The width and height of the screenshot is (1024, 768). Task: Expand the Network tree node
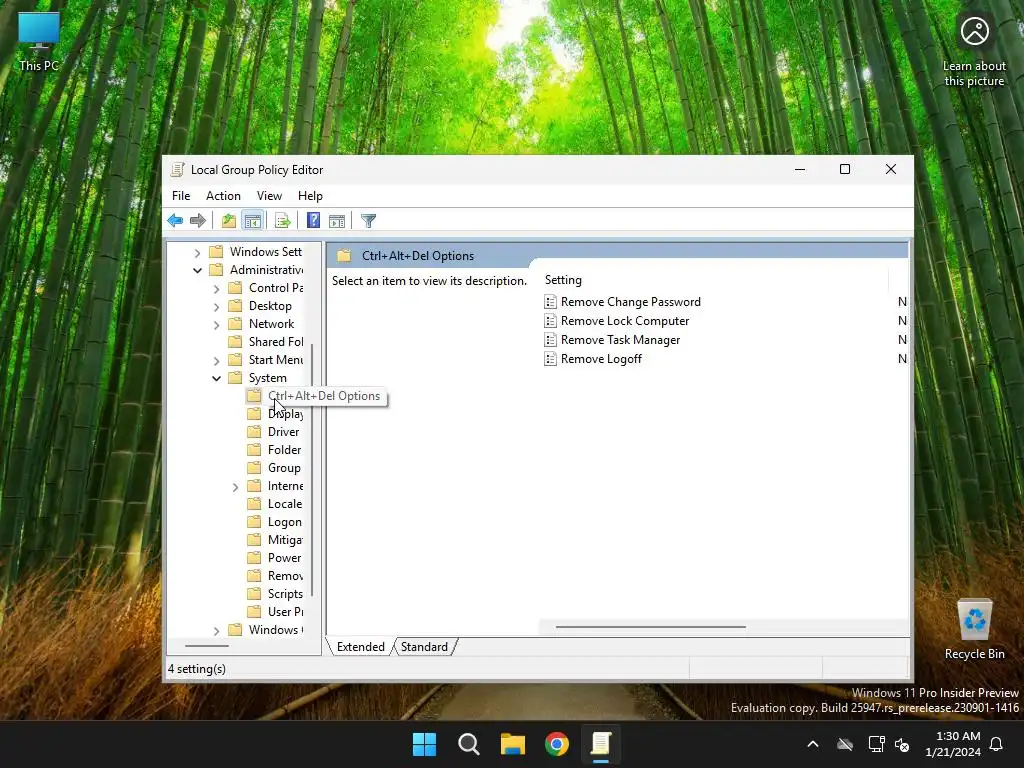click(x=216, y=324)
